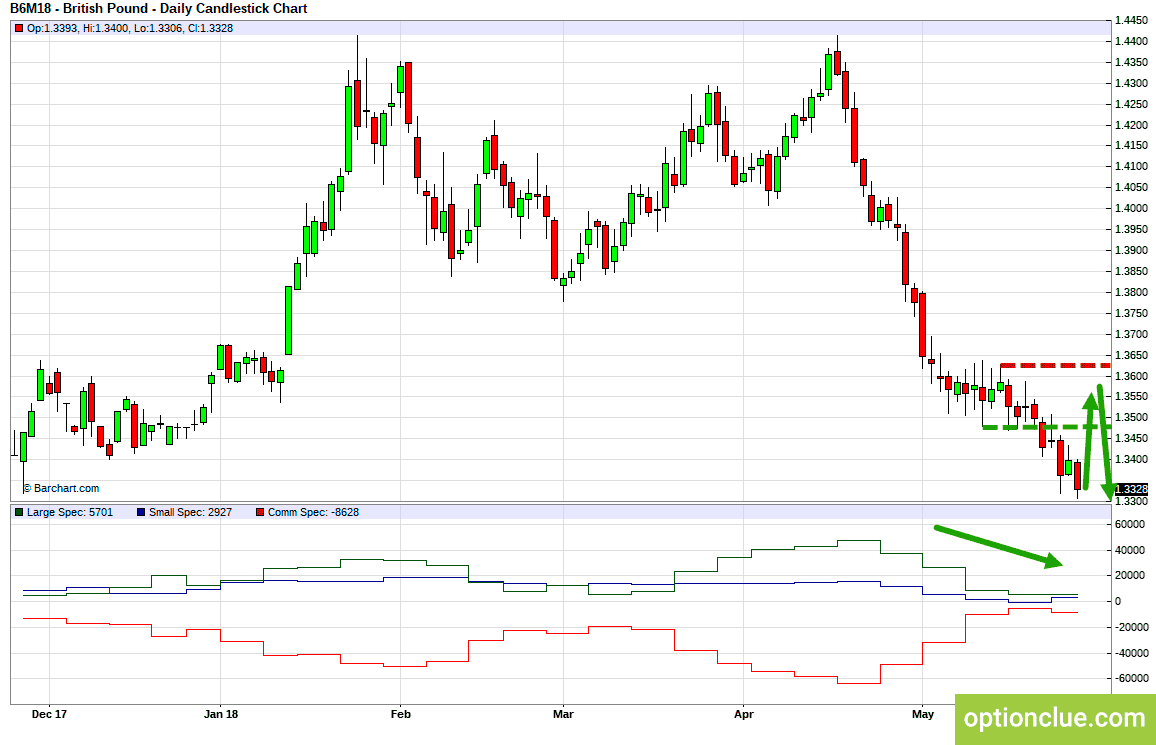Click the Barchart.com copyright text
The height and width of the screenshot is (745, 1156).
pos(61,488)
